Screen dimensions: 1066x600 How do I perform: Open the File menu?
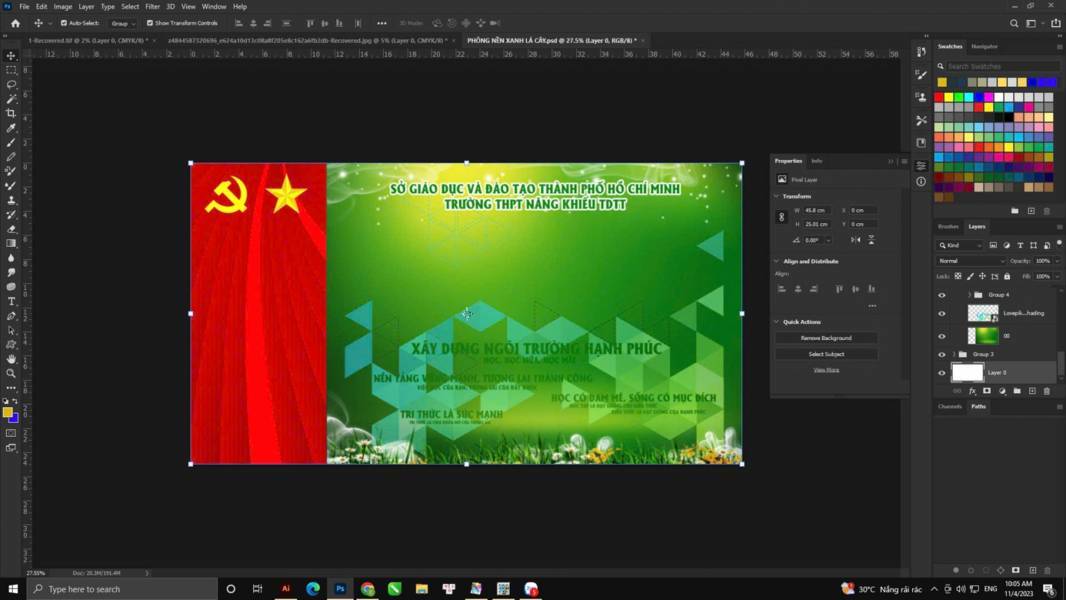pos(24,6)
